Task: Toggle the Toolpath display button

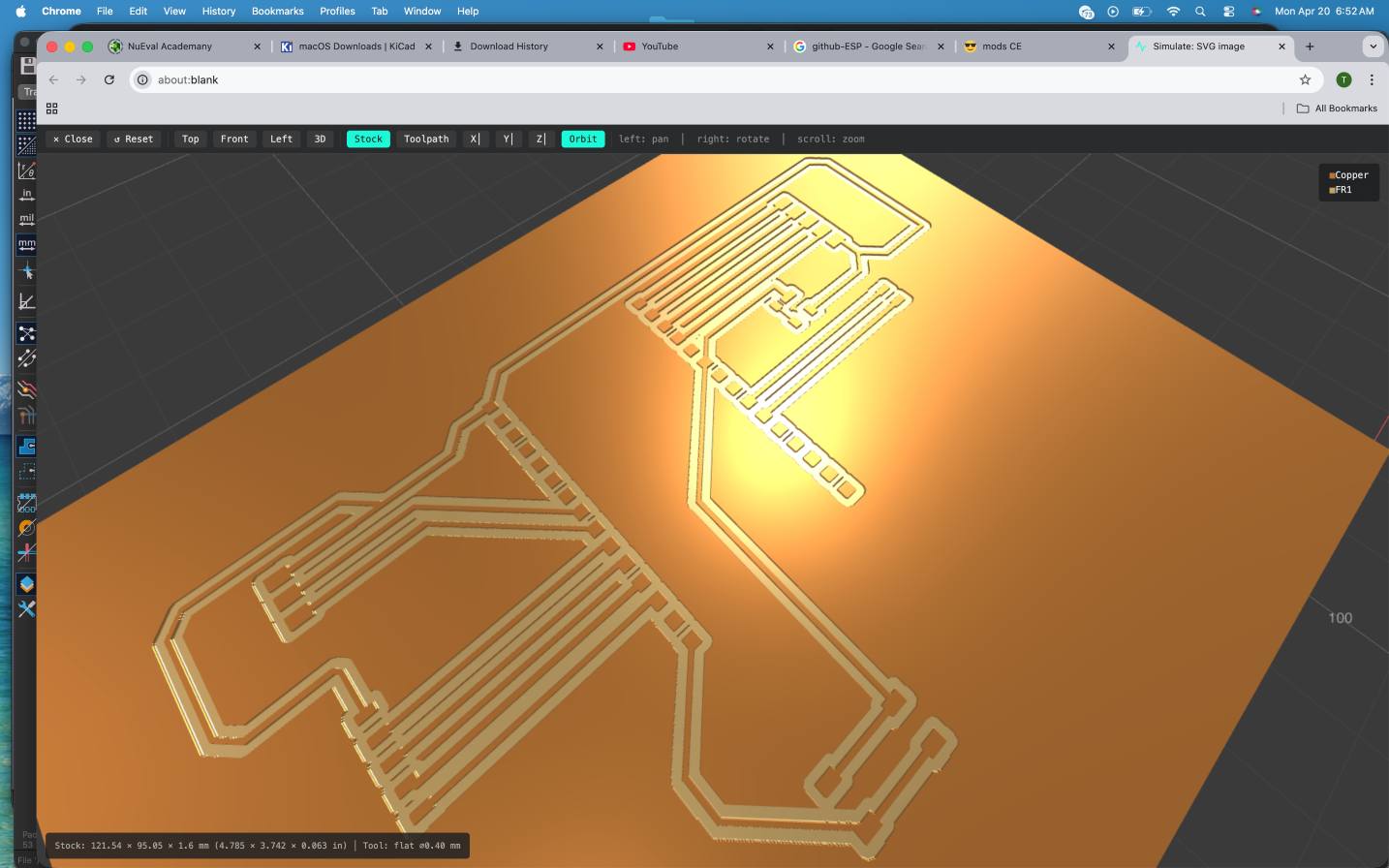Action: pyautogui.click(x=426, y=139)
